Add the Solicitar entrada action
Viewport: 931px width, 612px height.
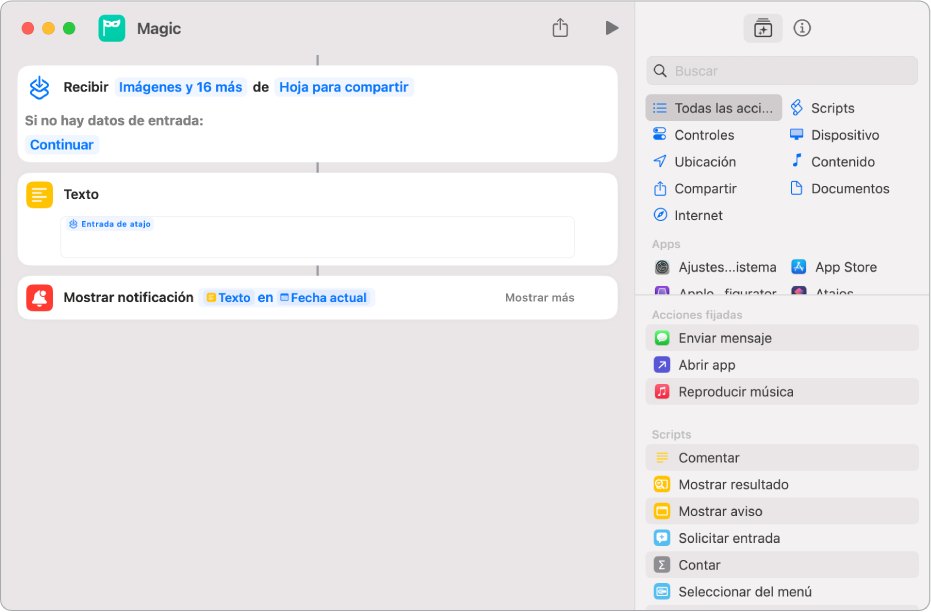(x=782, y=538)
